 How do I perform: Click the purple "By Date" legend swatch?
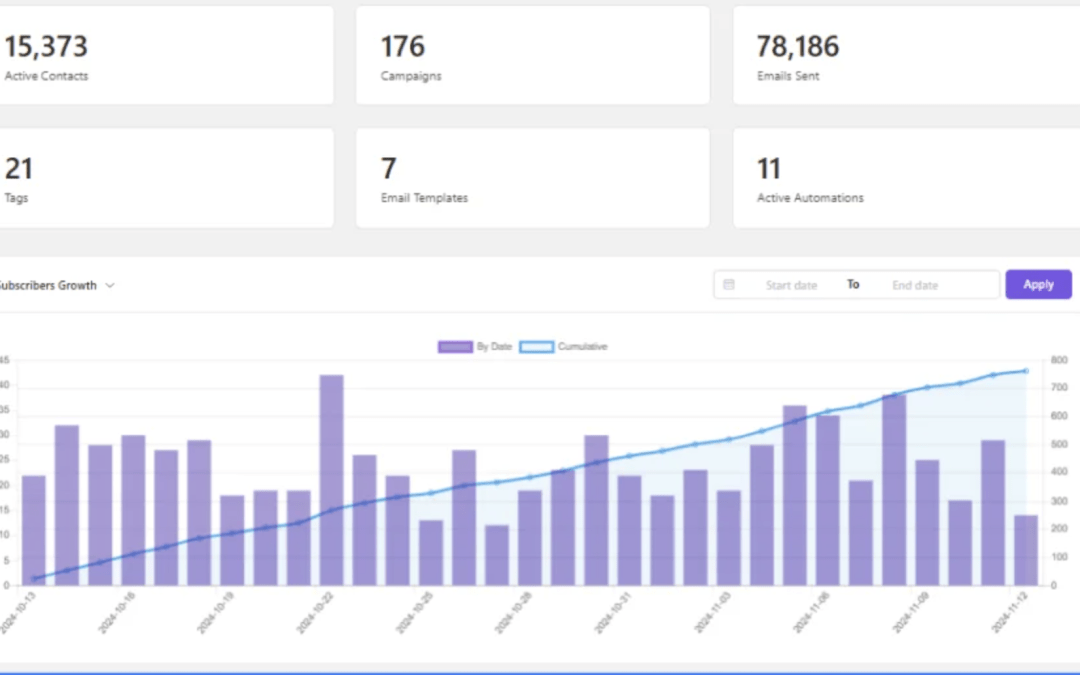coord(455,346)
